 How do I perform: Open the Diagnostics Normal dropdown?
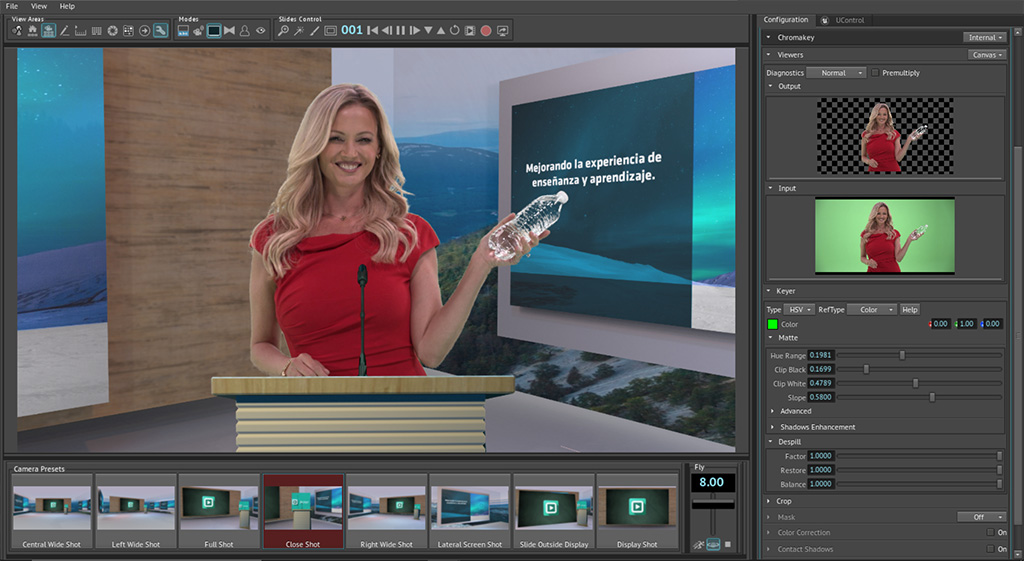[x=836, y=73]
